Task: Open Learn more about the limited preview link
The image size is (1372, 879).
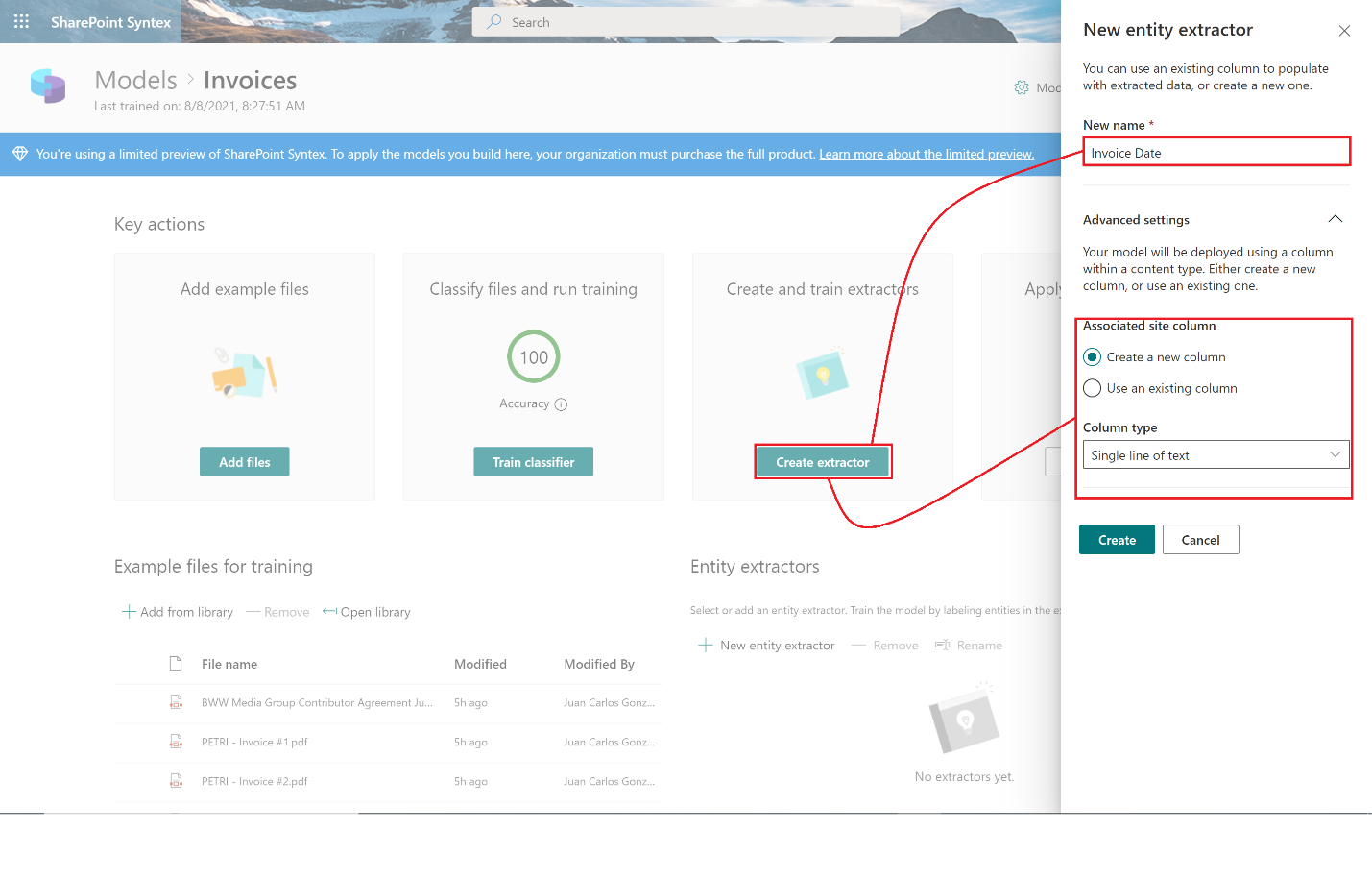Action: (926, 154)
